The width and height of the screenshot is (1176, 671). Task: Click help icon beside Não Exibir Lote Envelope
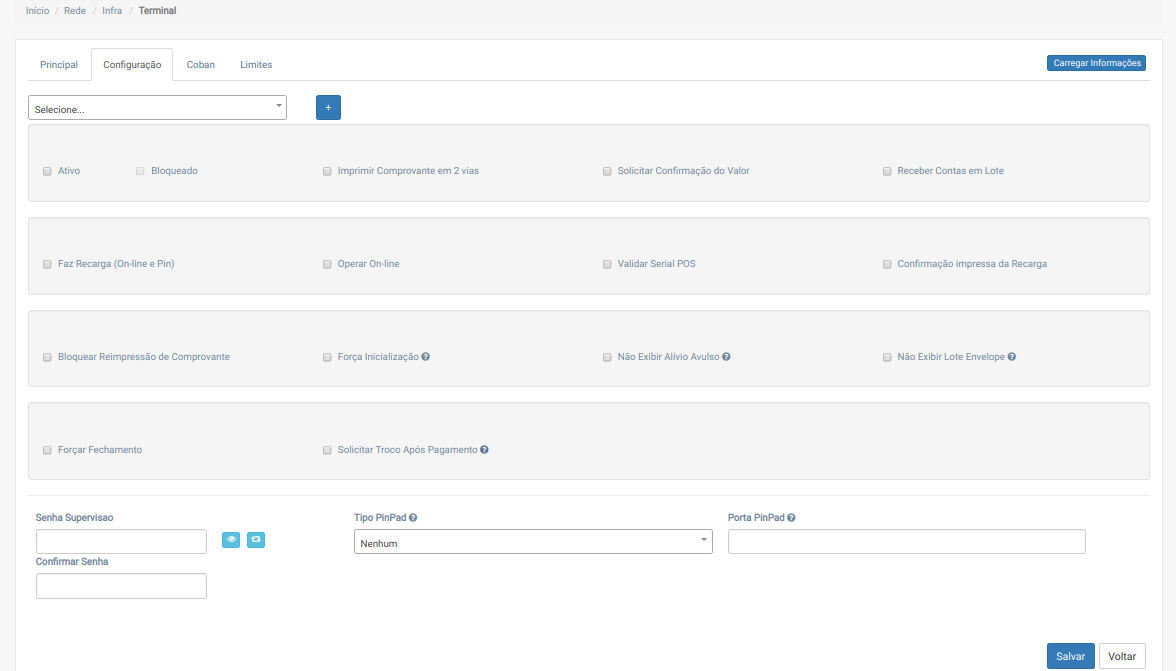(1012, 357)
